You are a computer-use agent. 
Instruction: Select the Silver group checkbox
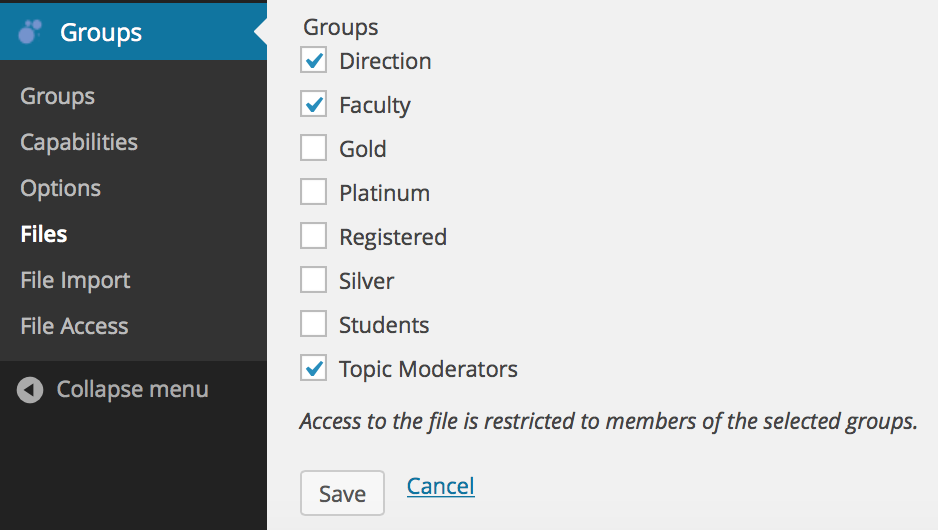pos(313,280)
